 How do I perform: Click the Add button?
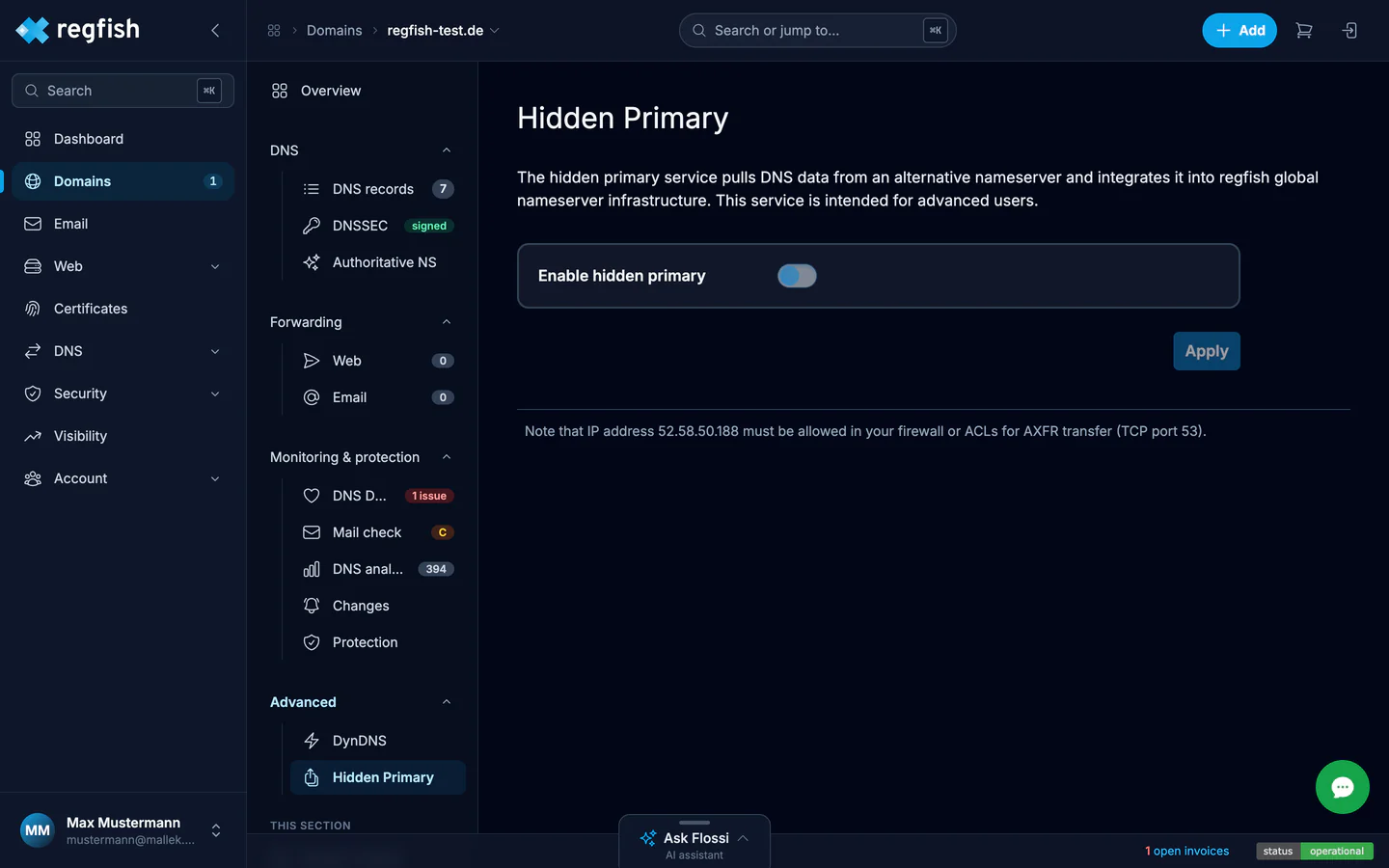(1239, 31)
